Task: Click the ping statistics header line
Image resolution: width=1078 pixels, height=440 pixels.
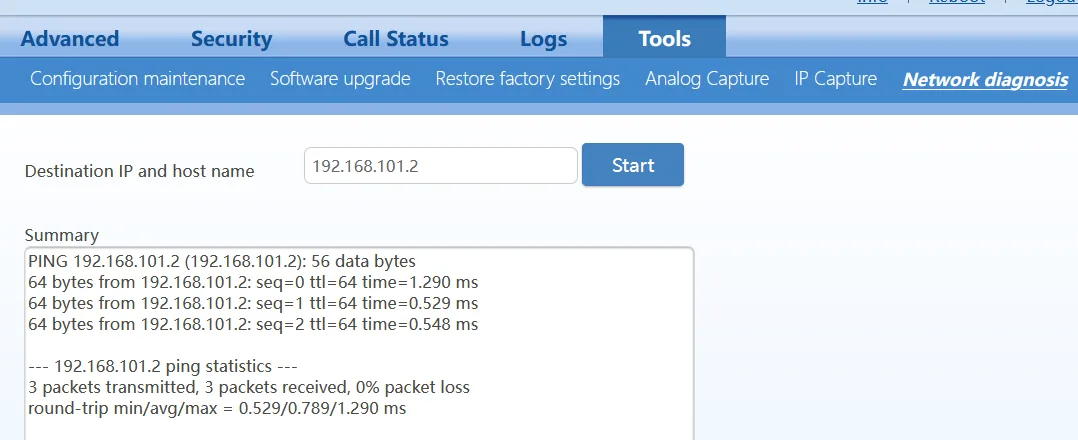Action: click(162, 366)
